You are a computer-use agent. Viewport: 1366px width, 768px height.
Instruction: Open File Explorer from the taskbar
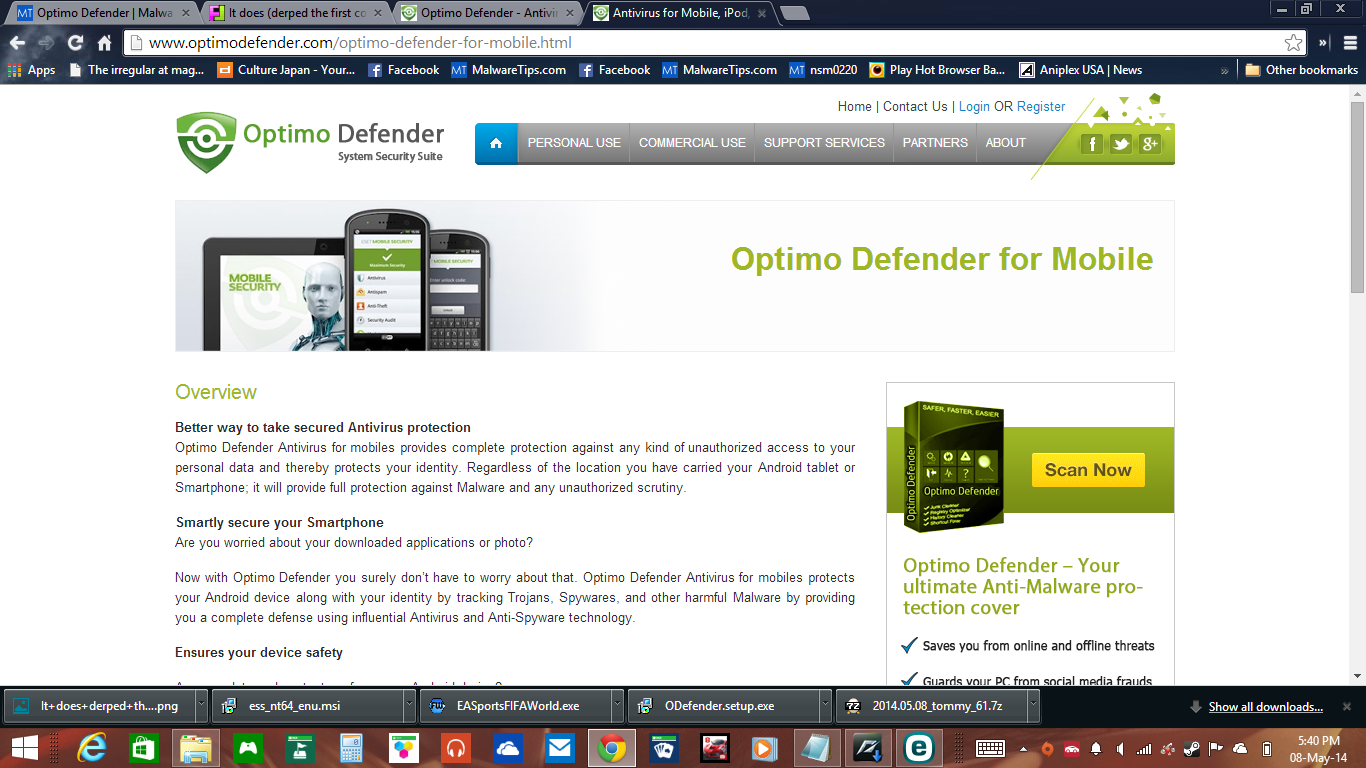195,748
